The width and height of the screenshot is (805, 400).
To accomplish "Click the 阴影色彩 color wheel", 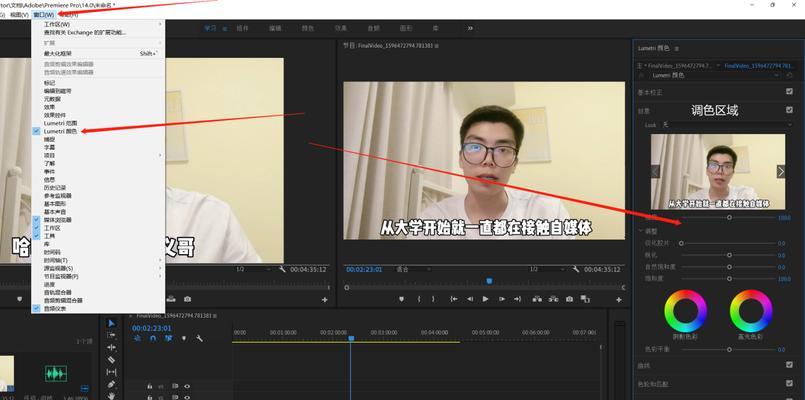I will pos(685,311).
